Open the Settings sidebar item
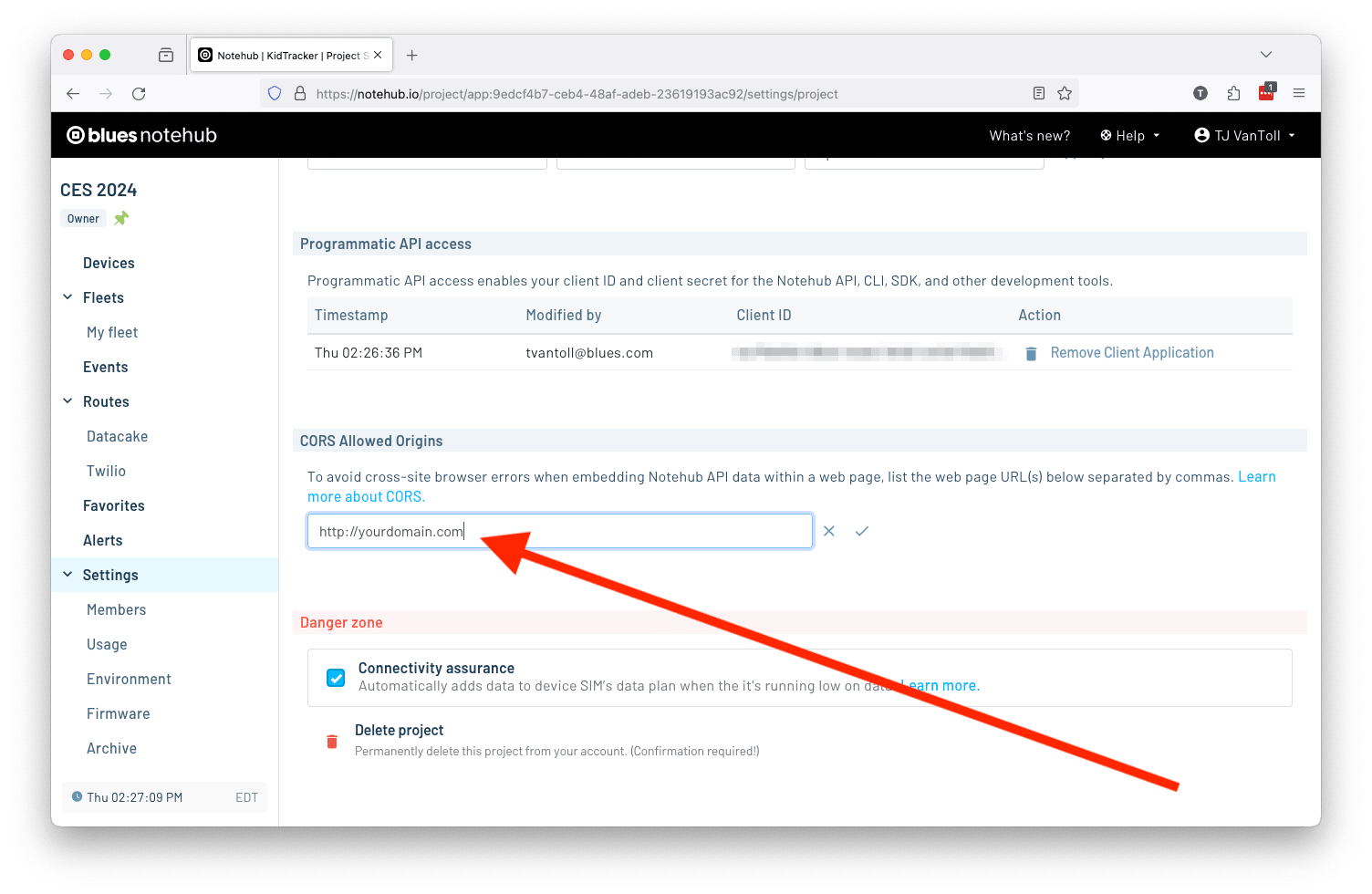This screenshot has width=1372, height=894. (x=110, y=575)
